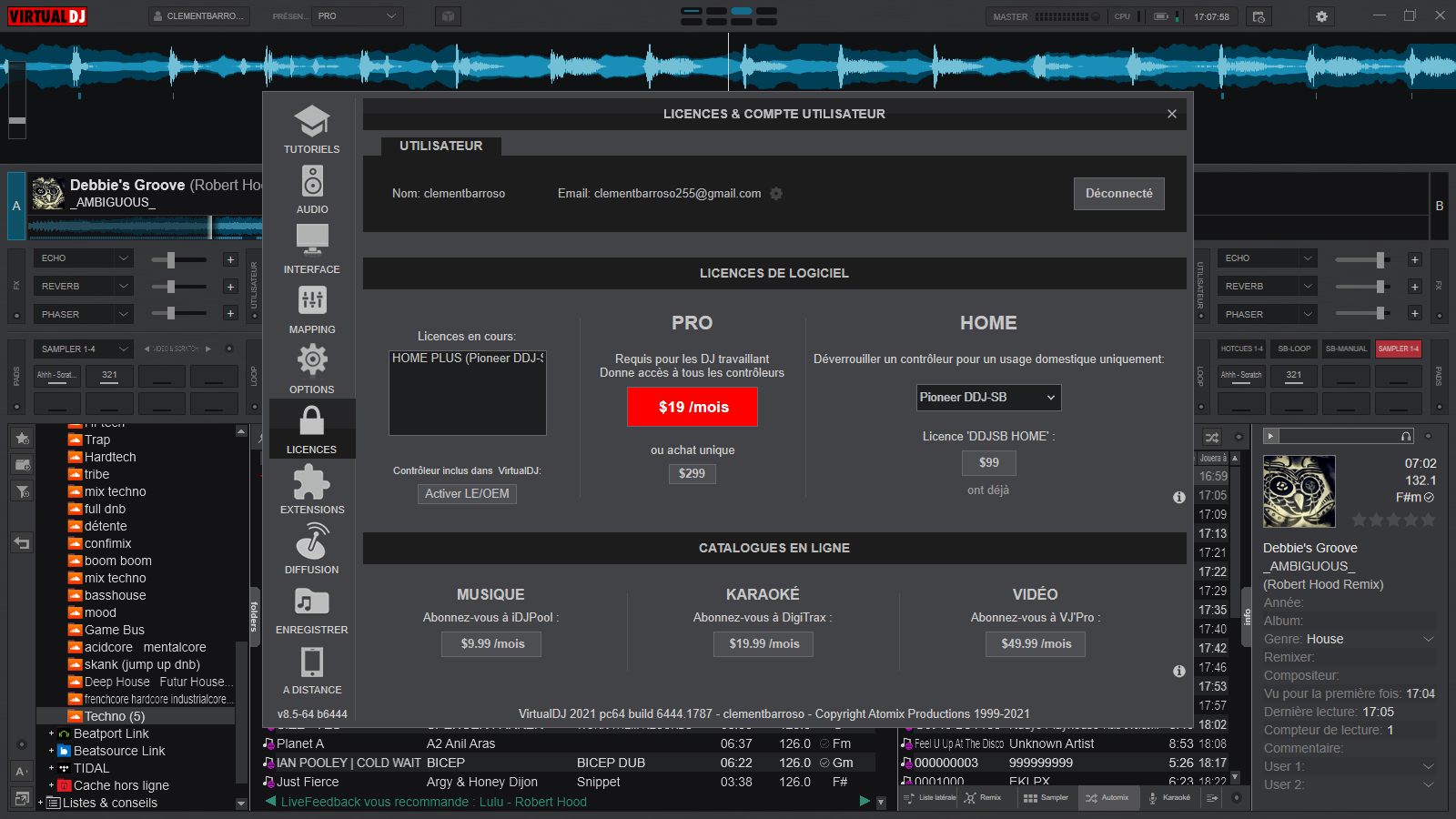This screenshot has height=819, width=1456.
Task: Click the red $19 /mois PRO button
Action: point(693,407)
